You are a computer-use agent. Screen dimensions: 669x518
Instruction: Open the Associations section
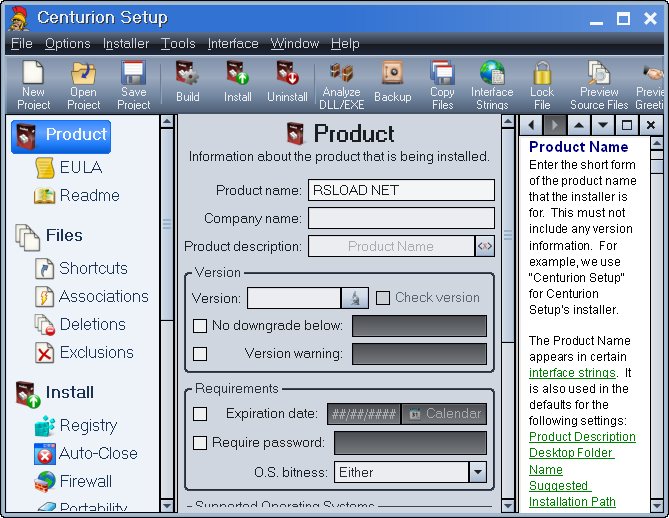(x=91, y=297)
